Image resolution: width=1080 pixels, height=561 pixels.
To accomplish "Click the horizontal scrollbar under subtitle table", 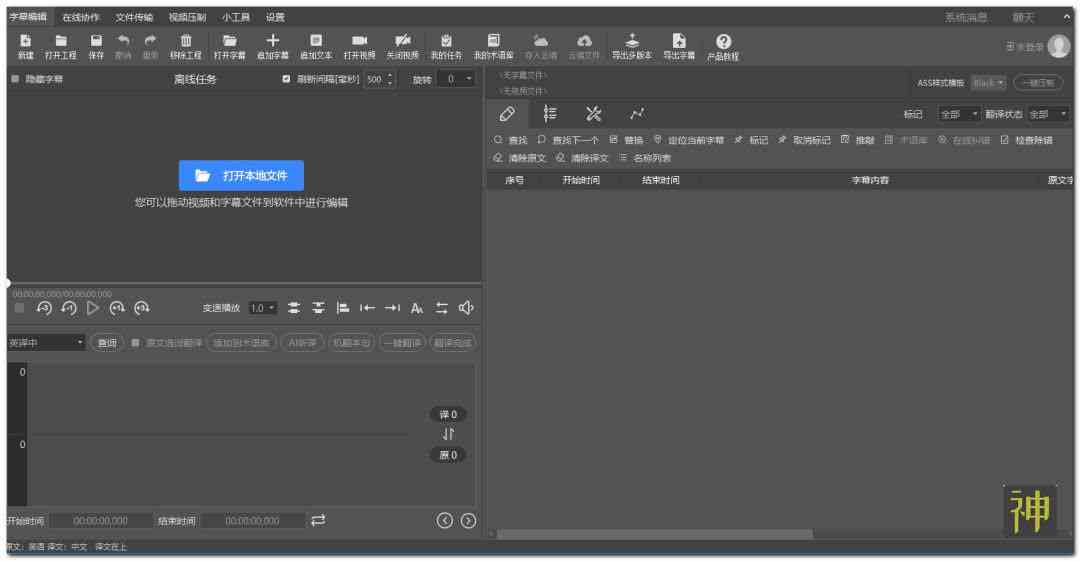I will click(x=654, y=534).
